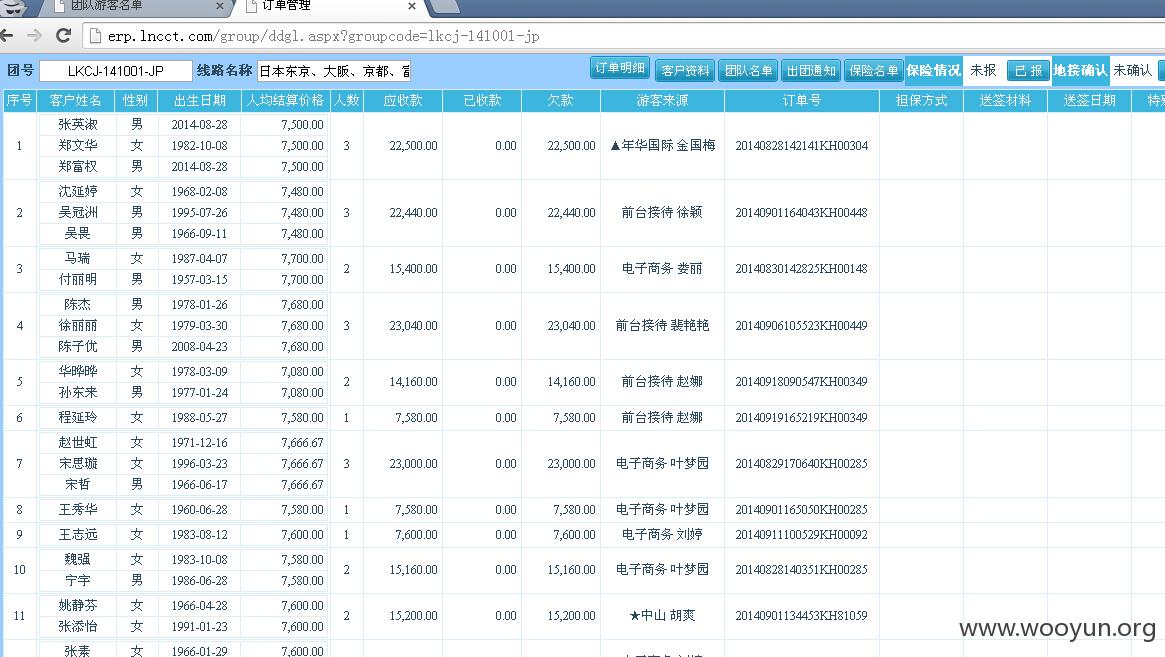
Task: Click order number 20140918090547KH00349
Action: [x=801, y=382]
